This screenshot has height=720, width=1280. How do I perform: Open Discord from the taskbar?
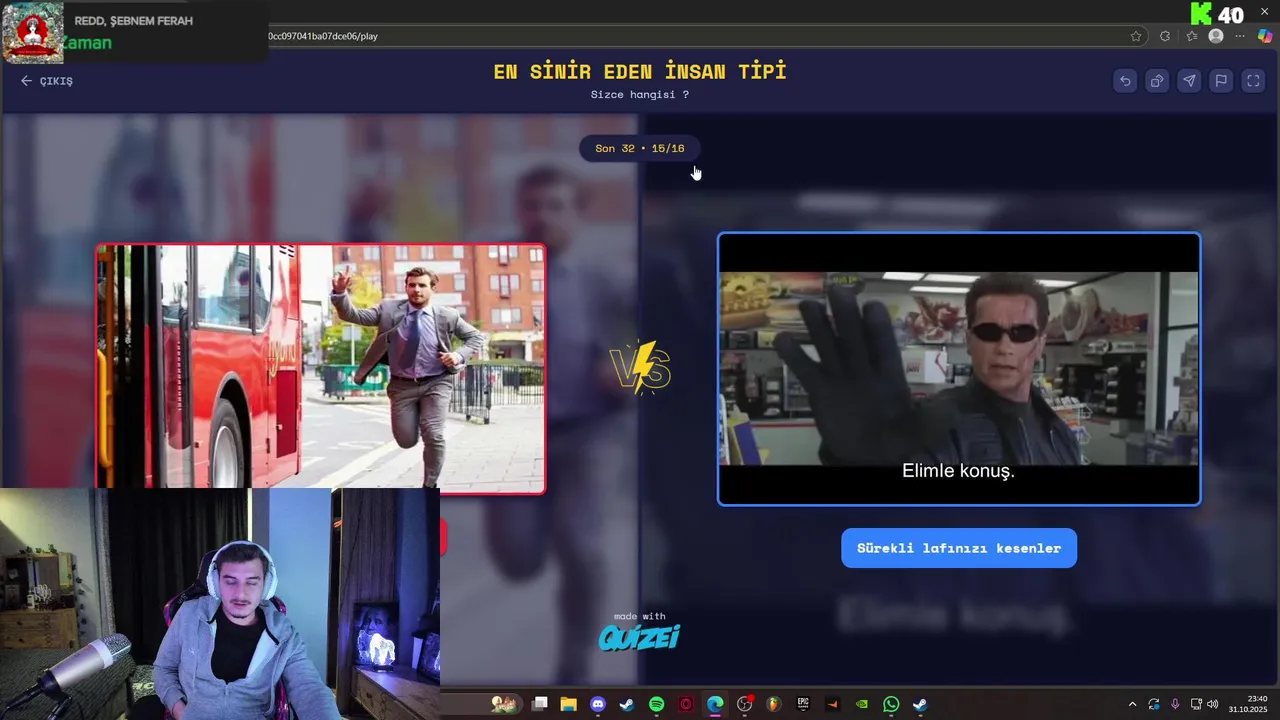click(x=598, y=704)
